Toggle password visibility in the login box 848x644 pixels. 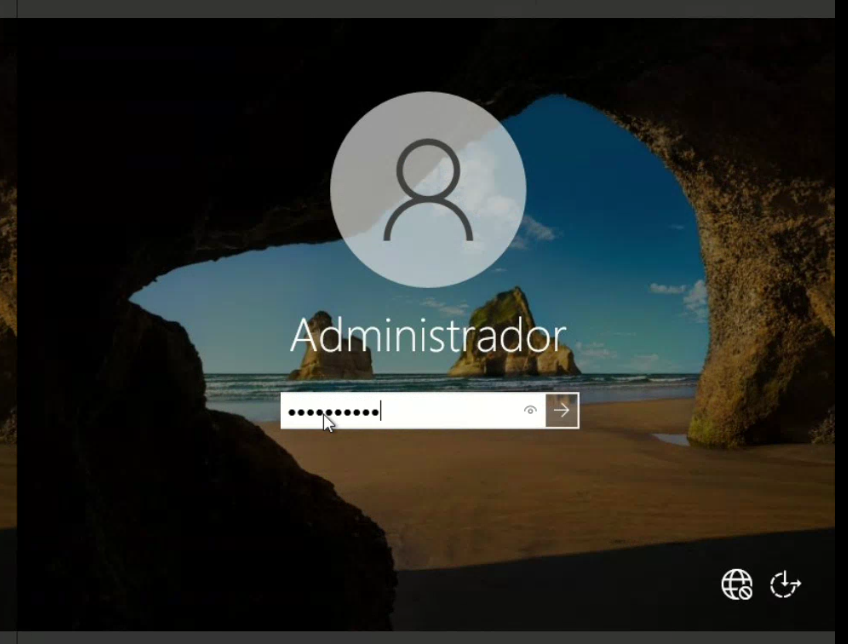tap(530, 410)
